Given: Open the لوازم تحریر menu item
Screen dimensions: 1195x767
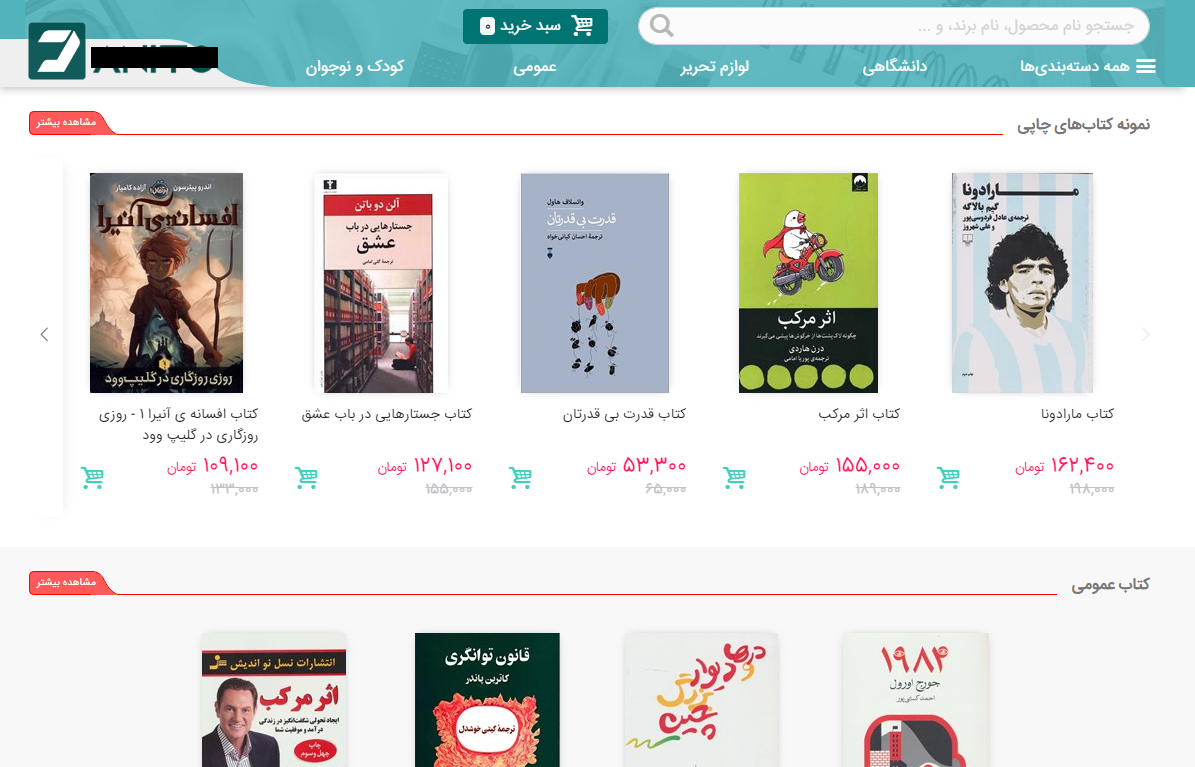Looking at the screenshot, I should click(x=714, y=66).
